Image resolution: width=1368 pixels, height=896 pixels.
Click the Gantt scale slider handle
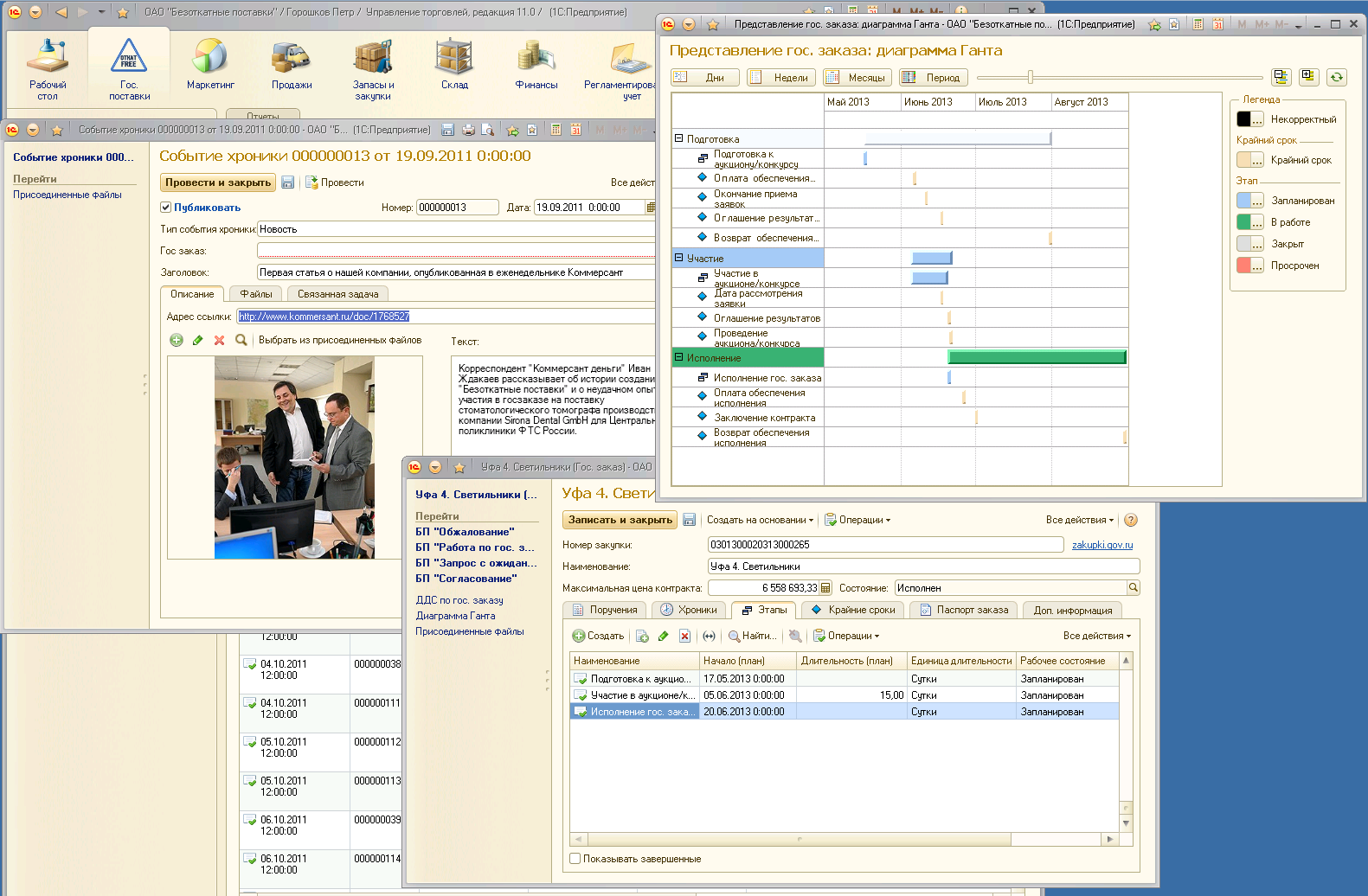tap(1030, 77)
